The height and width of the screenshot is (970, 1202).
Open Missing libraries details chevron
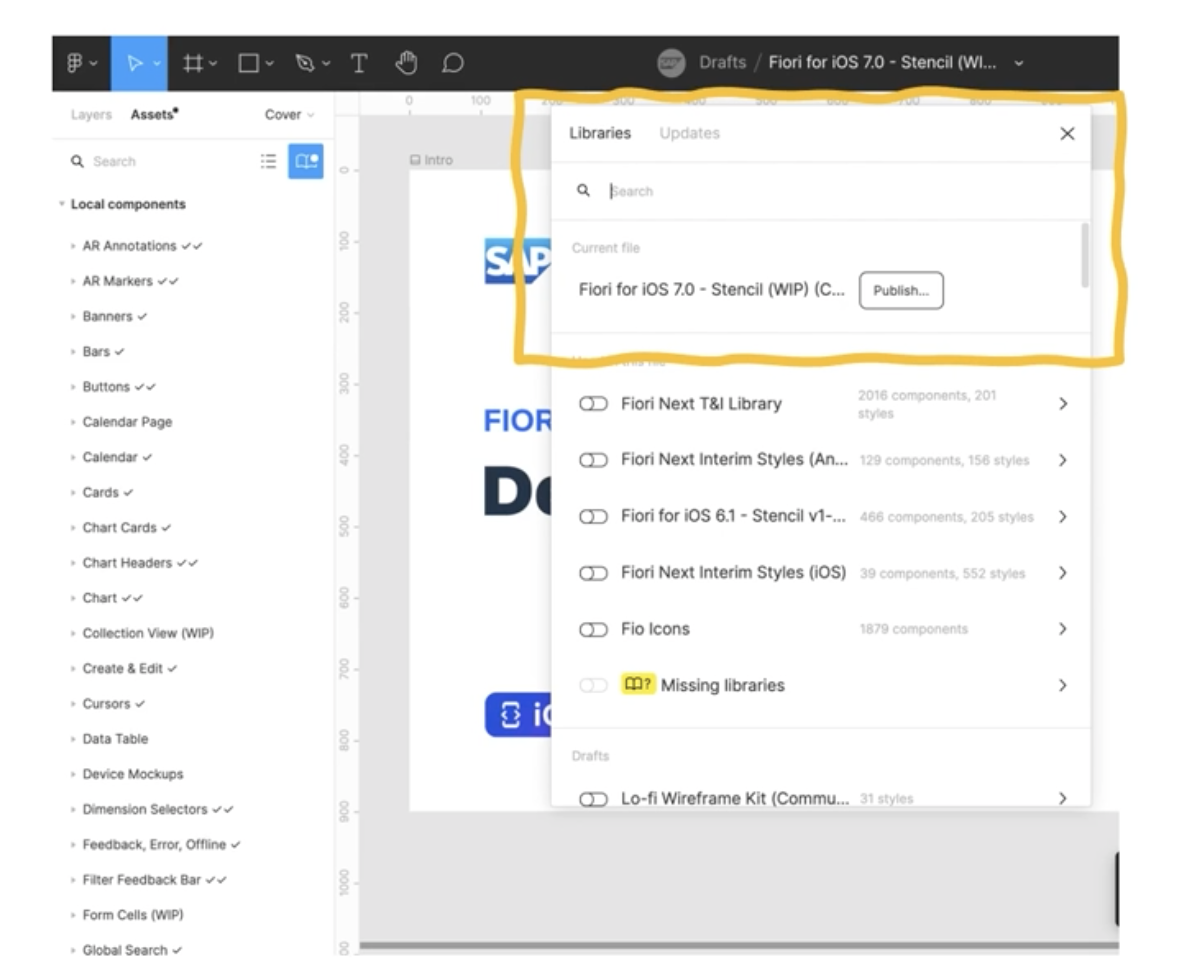coord(1063,685)
